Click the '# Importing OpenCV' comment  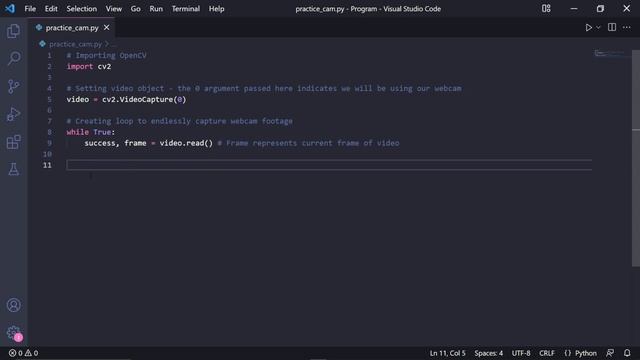(x=107, y=56)
